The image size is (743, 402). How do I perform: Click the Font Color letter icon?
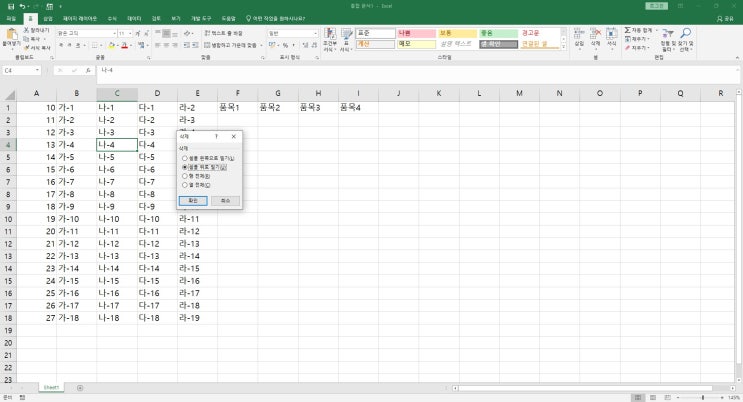[124, 46]
